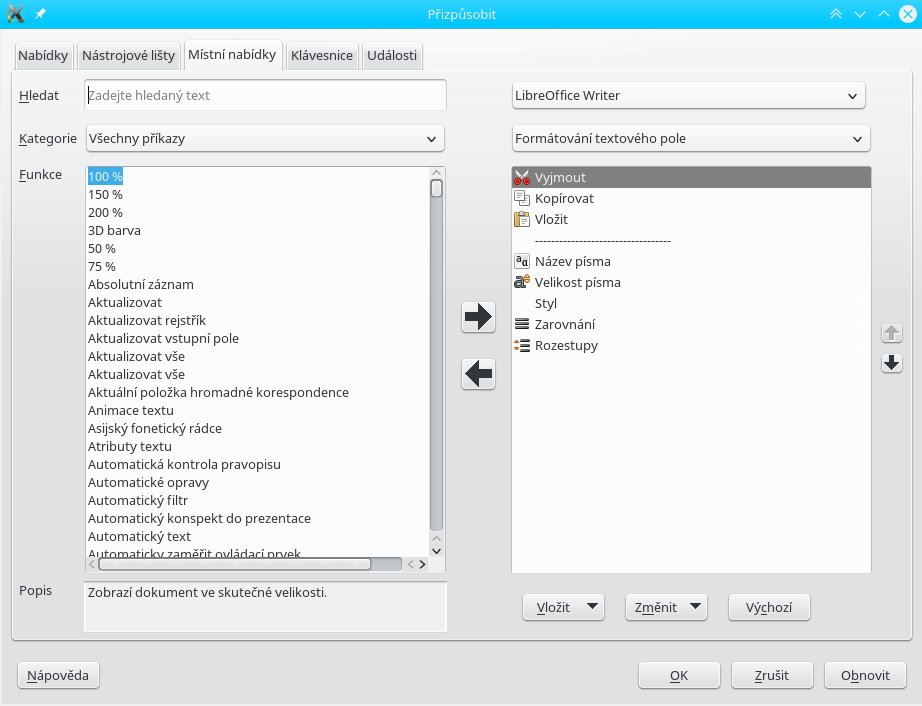The width and height of the screenshot is (922, 706).
Task: Open the Vložit dropdown button
Action: [x=564, y=607]
